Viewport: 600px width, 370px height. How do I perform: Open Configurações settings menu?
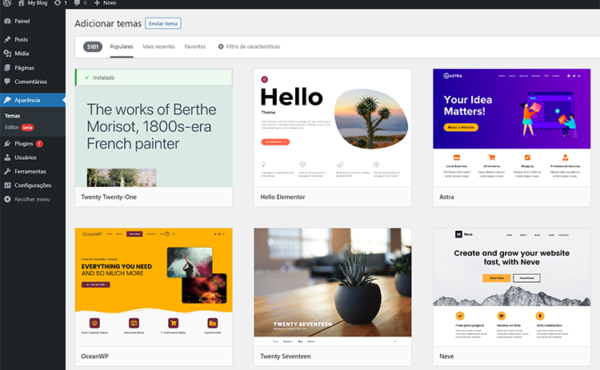pyautogui.click(x=33, y=185)
